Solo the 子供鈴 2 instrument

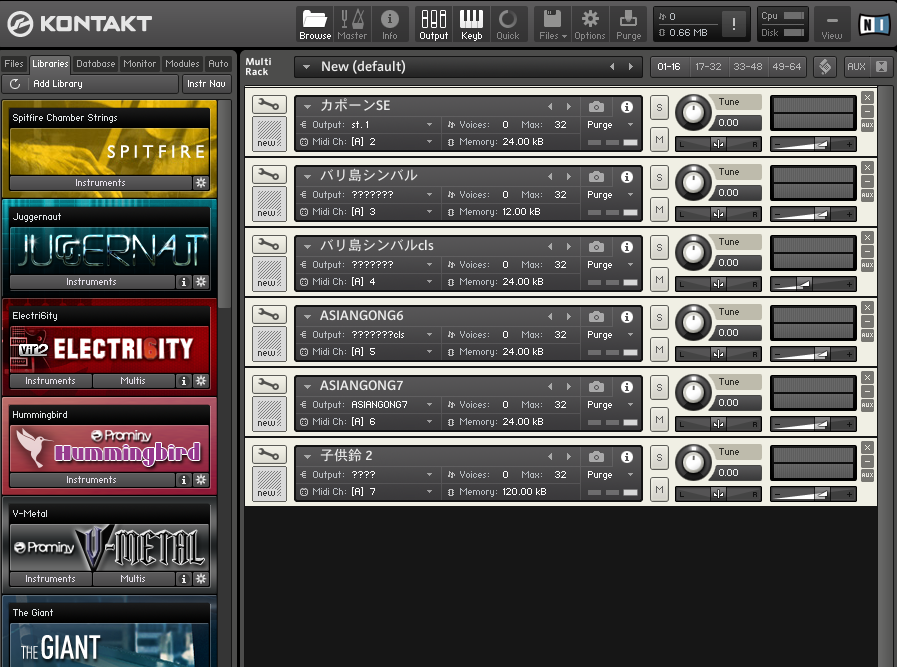659,458
